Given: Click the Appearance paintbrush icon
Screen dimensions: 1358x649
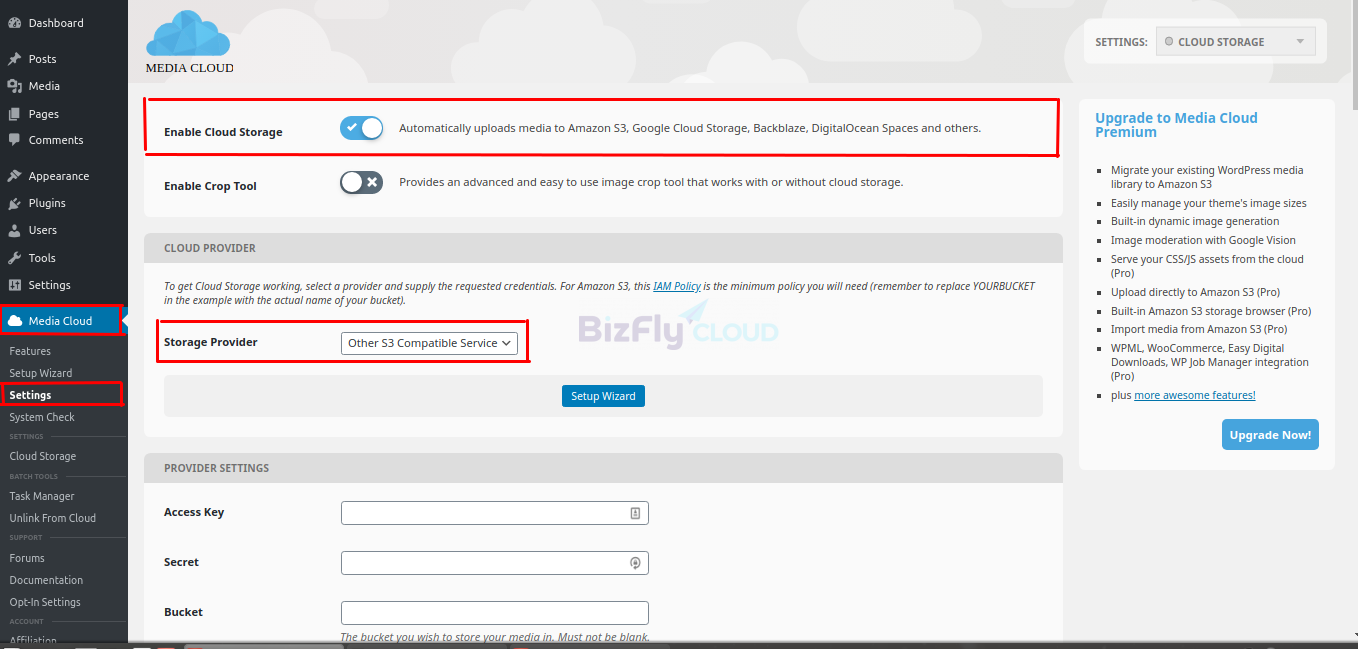Looking at the screenshot, I should tap(14, 176).
